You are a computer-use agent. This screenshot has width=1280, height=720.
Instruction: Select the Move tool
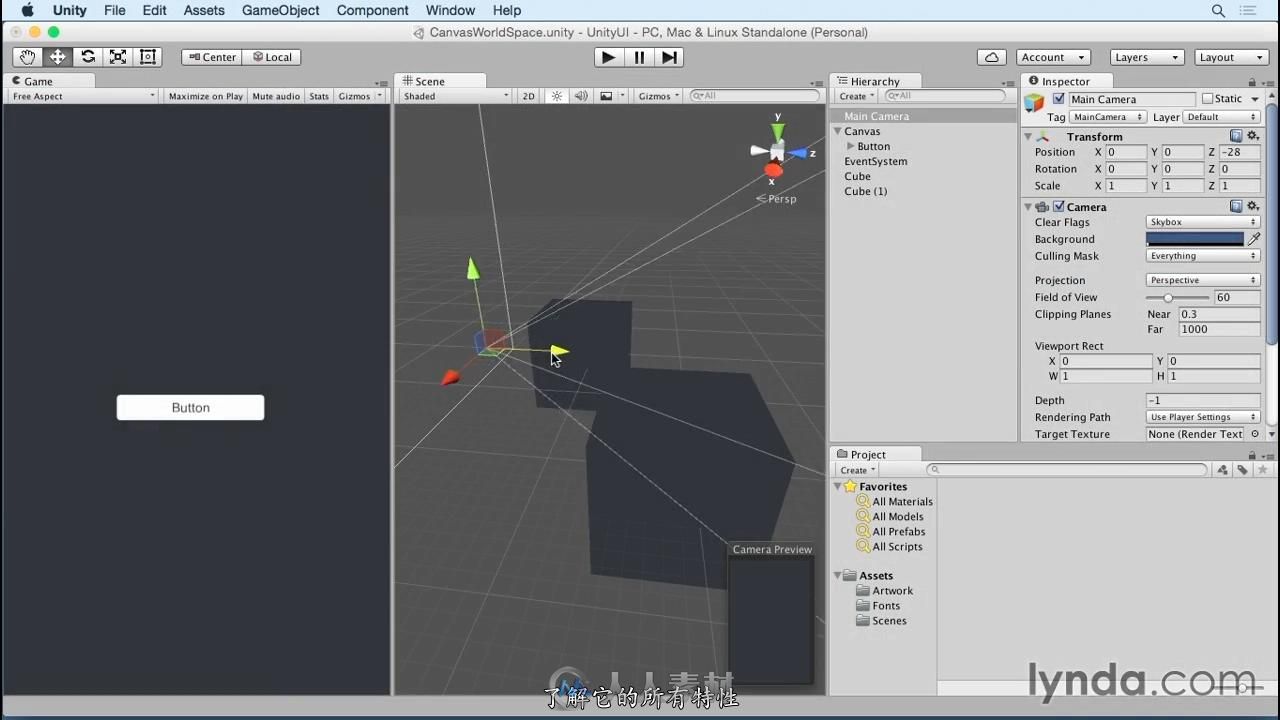click(x=57, y=57)
